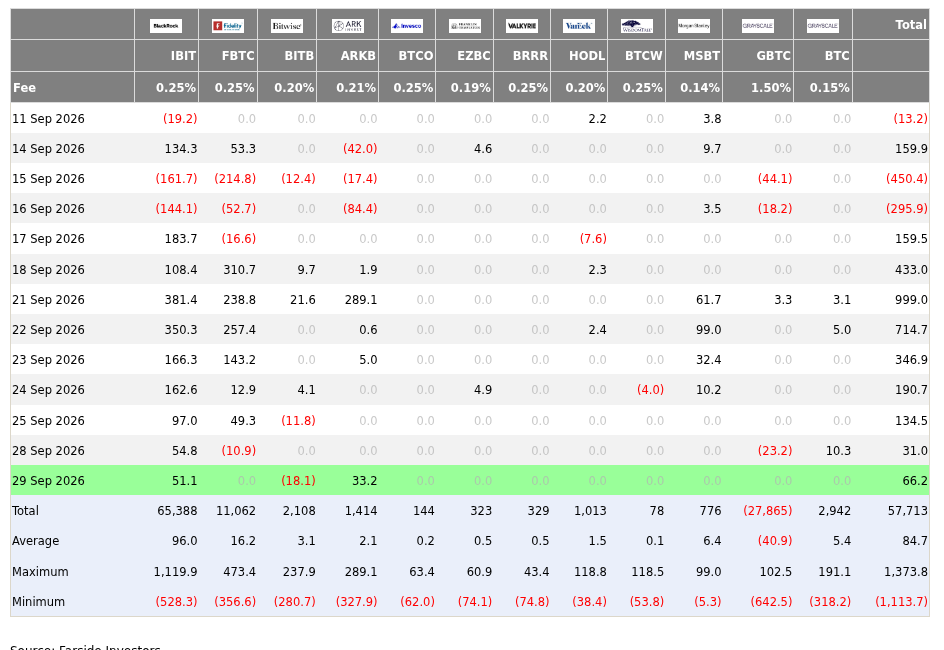Click the (450.4) total outflow value

[907, 179]
